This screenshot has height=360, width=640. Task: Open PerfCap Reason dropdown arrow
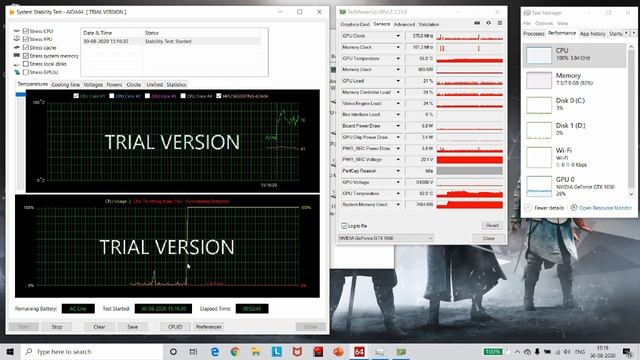(398, 171)
